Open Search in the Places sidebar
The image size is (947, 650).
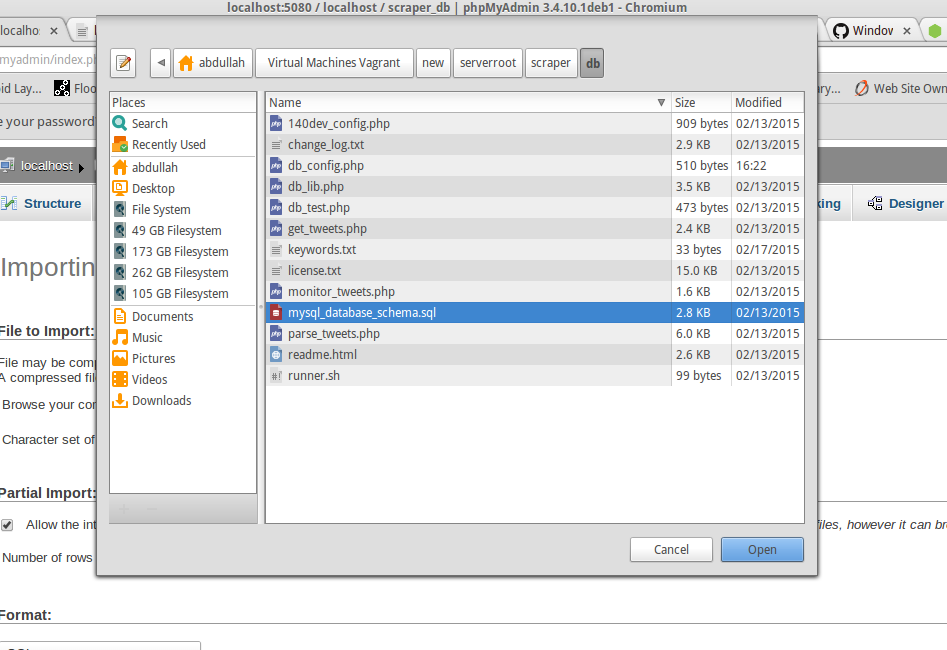pos(183,123)
